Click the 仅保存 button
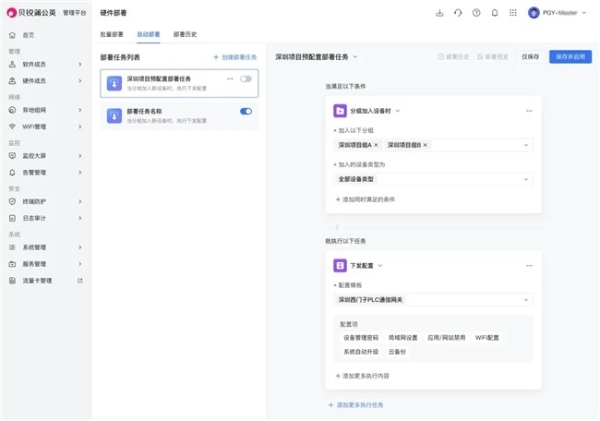Viewport: 600px width, 421px height. pyautogui.click(x=530, y=57)
